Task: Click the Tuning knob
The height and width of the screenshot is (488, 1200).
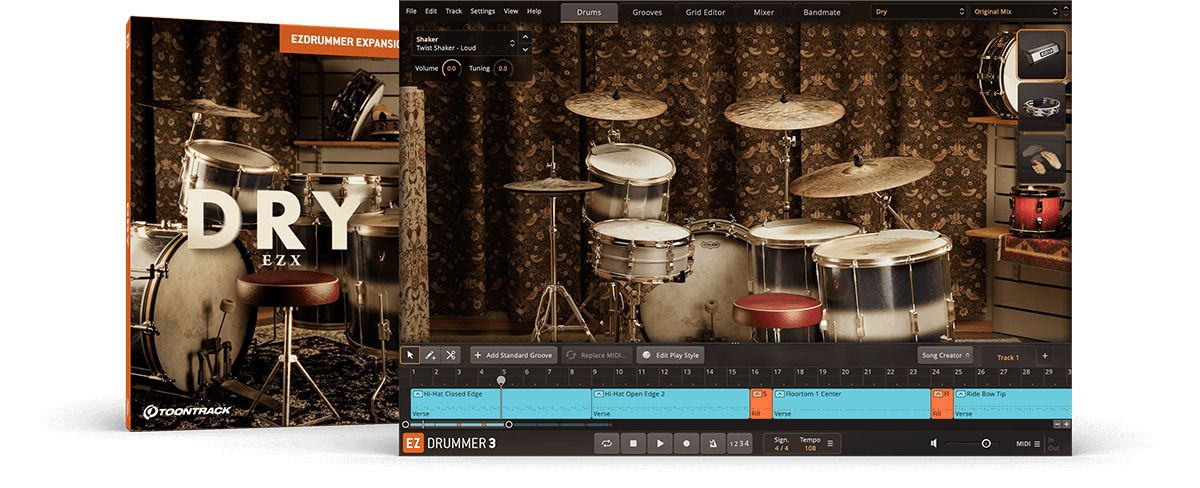Action: [x=502, y=68]
